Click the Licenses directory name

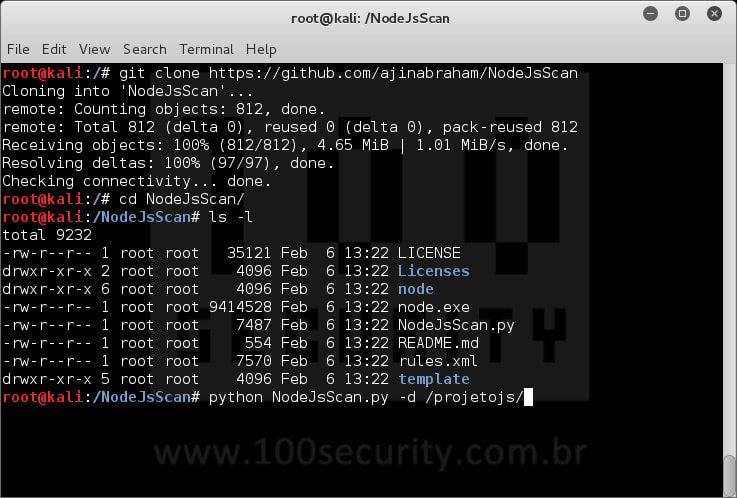tap(434, 271)
